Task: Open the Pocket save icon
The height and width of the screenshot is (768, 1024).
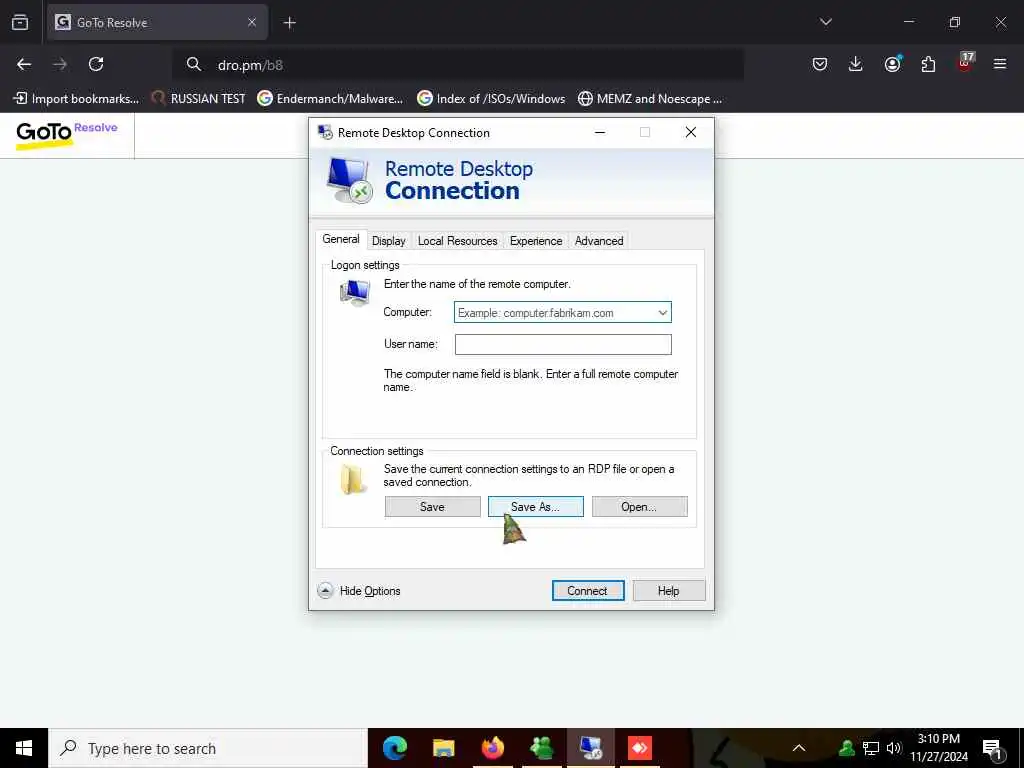Action: tap(820, 64)
